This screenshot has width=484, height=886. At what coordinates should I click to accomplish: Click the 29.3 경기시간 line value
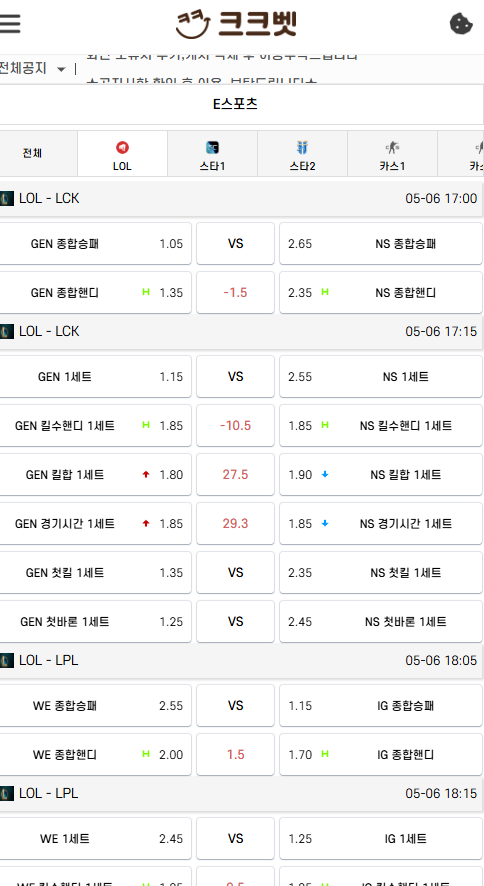click(x=236, y=524)
